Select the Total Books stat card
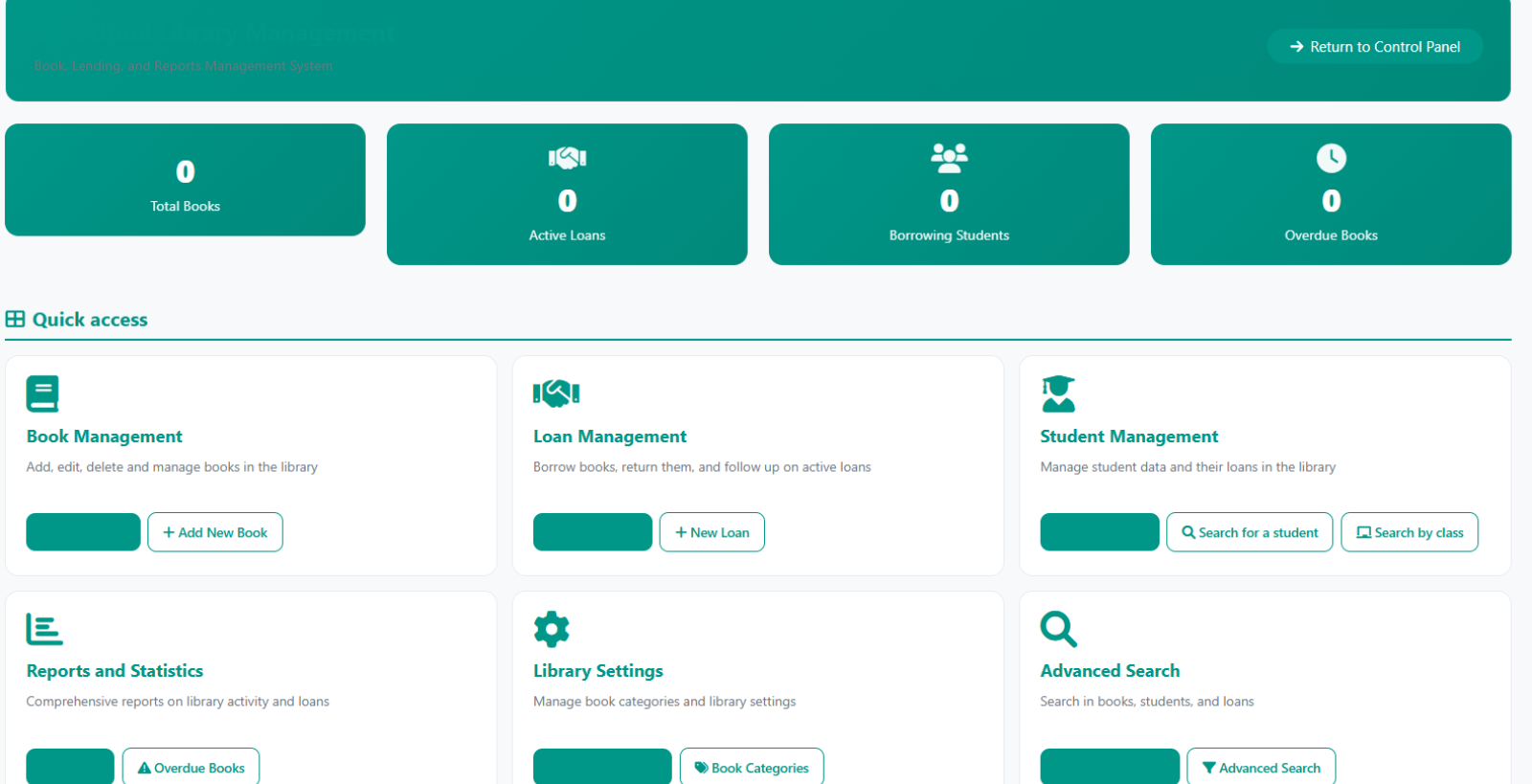This screenshot has width=1532, height=784. click(x=185, y=180)
